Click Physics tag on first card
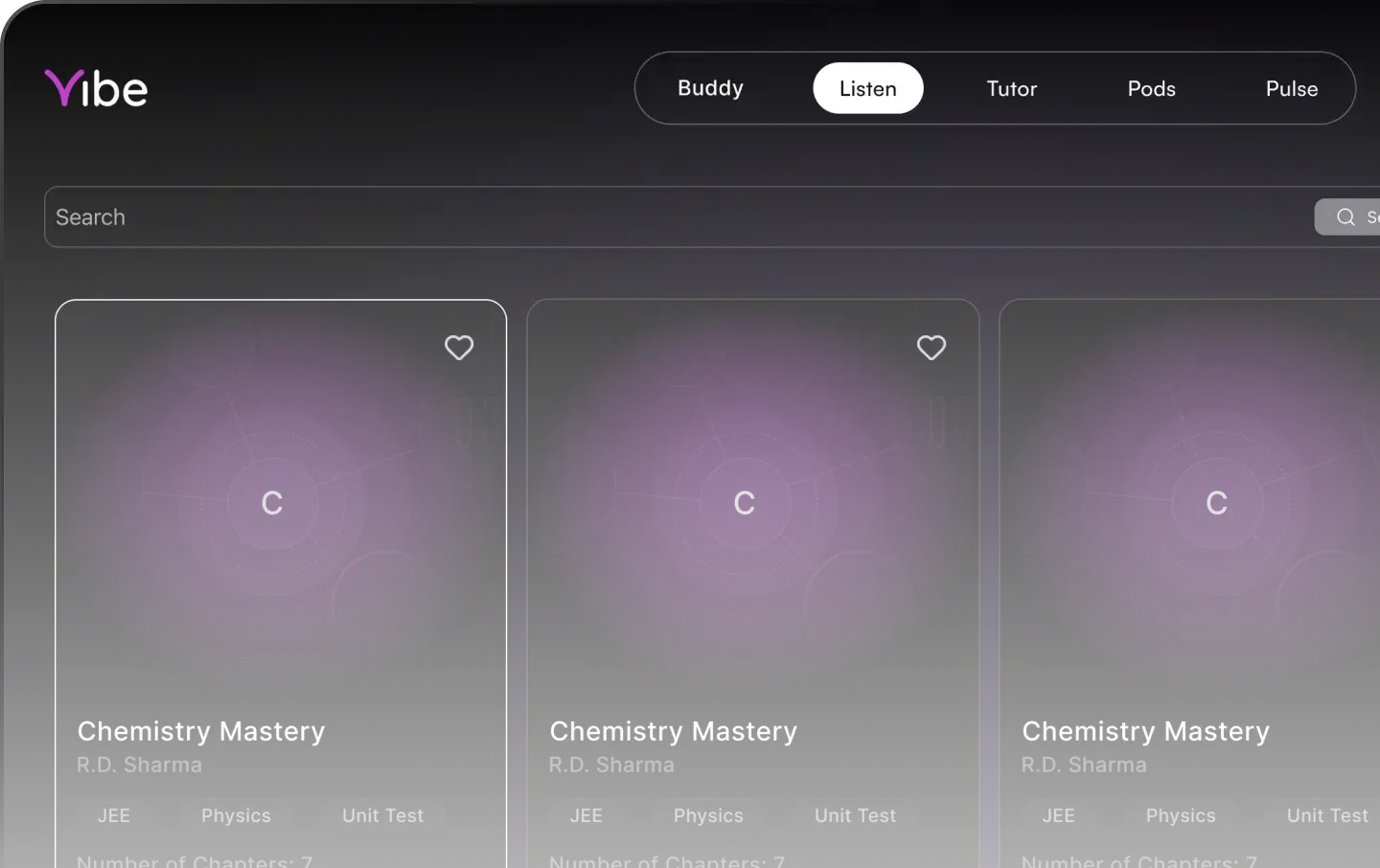The image size is (1380, 868). (236, 815)
